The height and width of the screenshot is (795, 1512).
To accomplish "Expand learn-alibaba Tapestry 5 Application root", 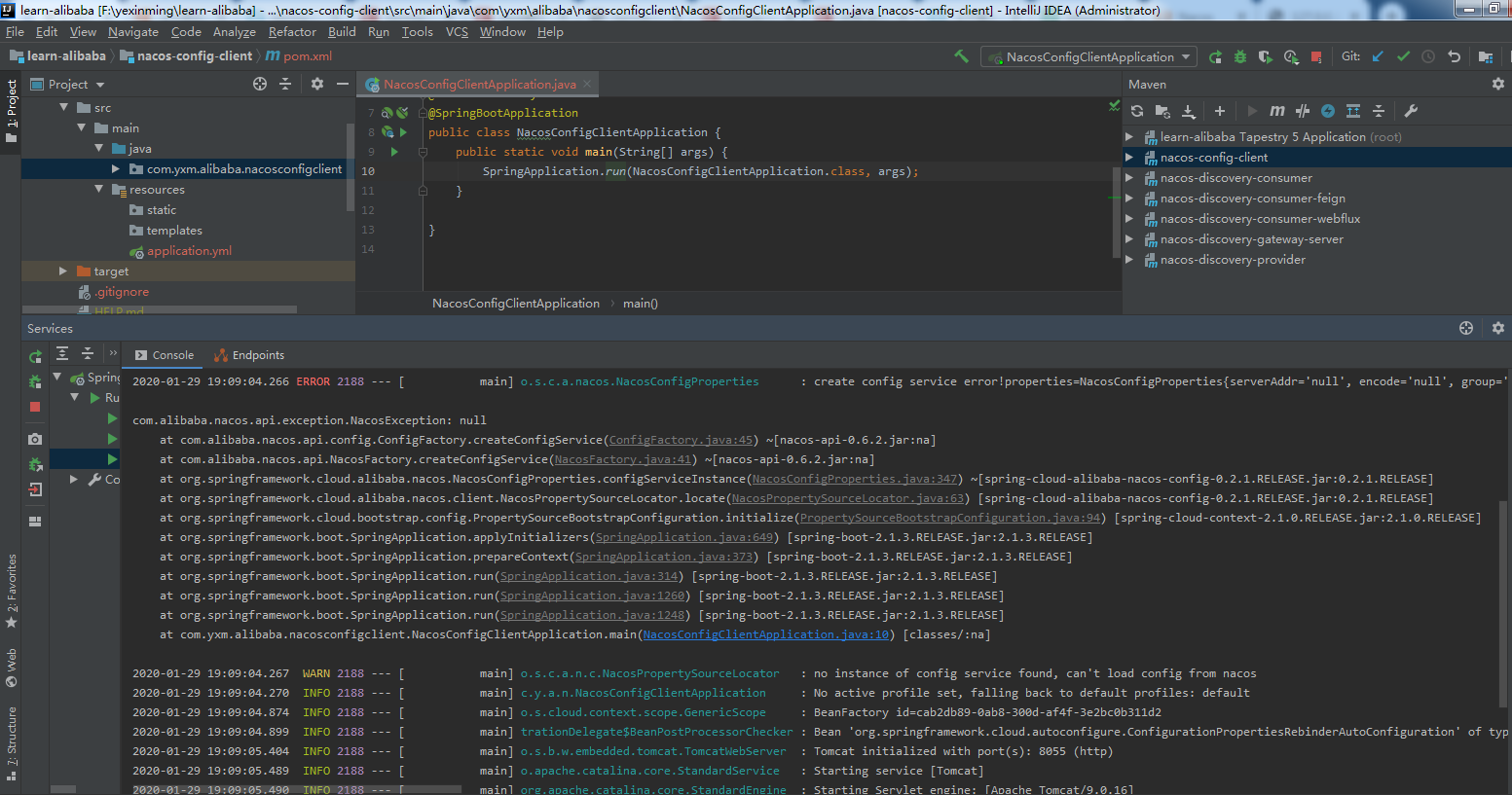I will point(1129,137).
